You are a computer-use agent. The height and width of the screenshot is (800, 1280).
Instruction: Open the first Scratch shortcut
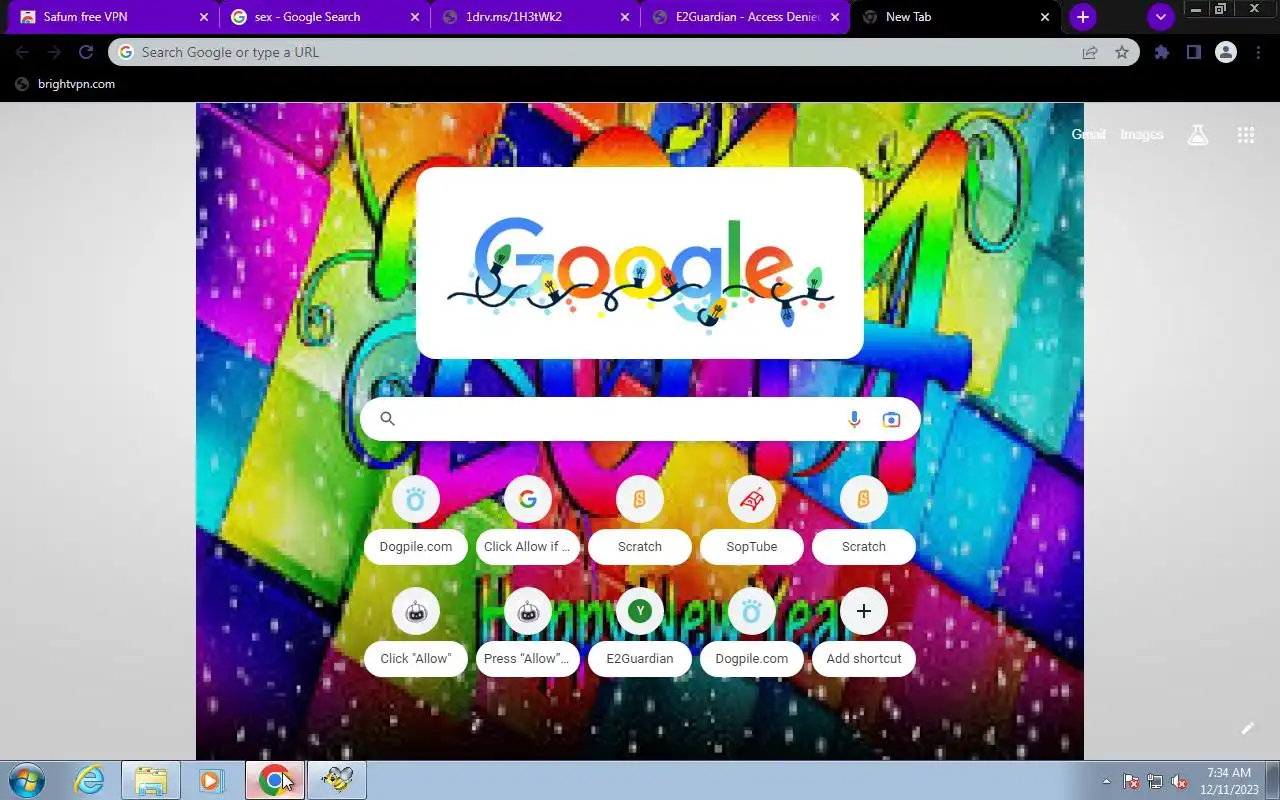tap(640, 521)
